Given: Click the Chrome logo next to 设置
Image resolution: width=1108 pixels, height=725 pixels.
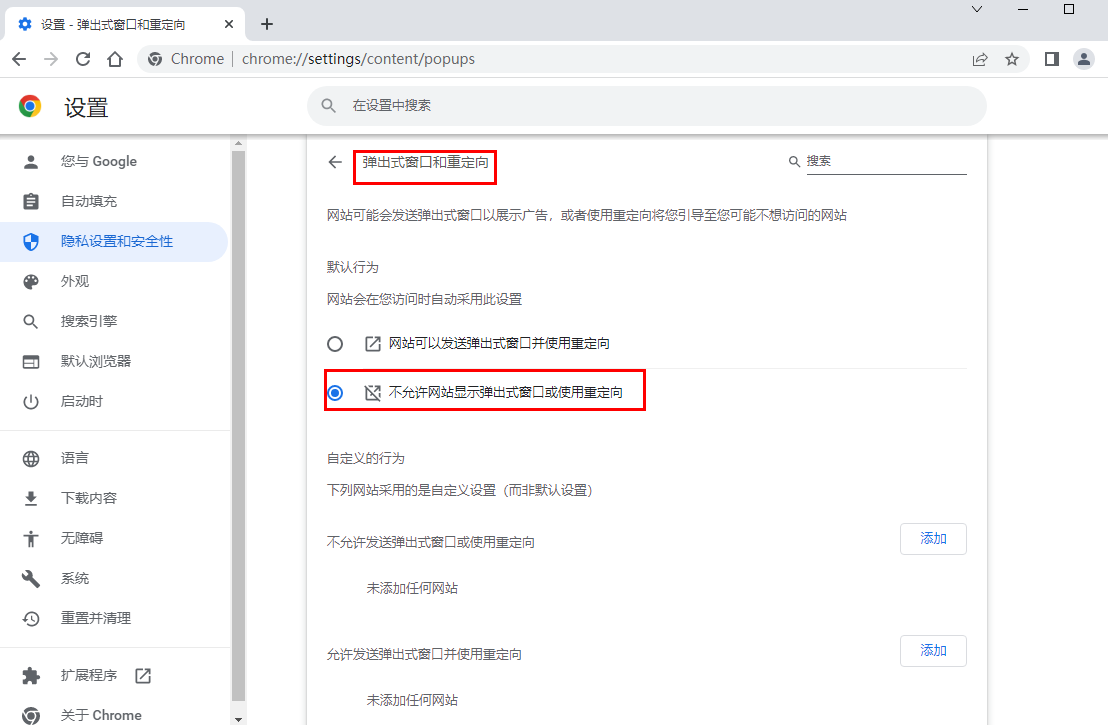Looking at the screenshot, I should (30, 106).
